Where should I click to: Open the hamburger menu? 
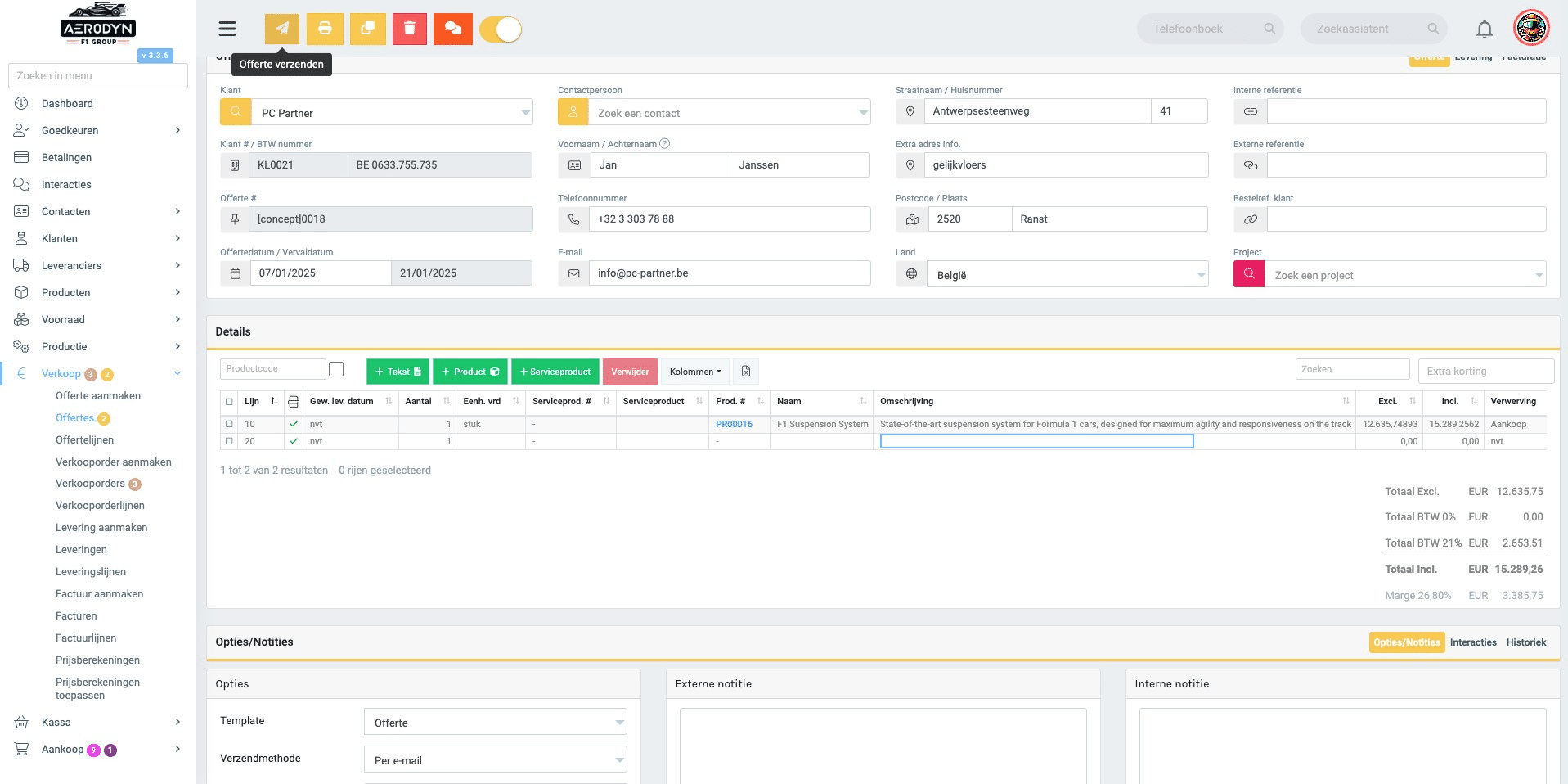(x=227, y=29)
